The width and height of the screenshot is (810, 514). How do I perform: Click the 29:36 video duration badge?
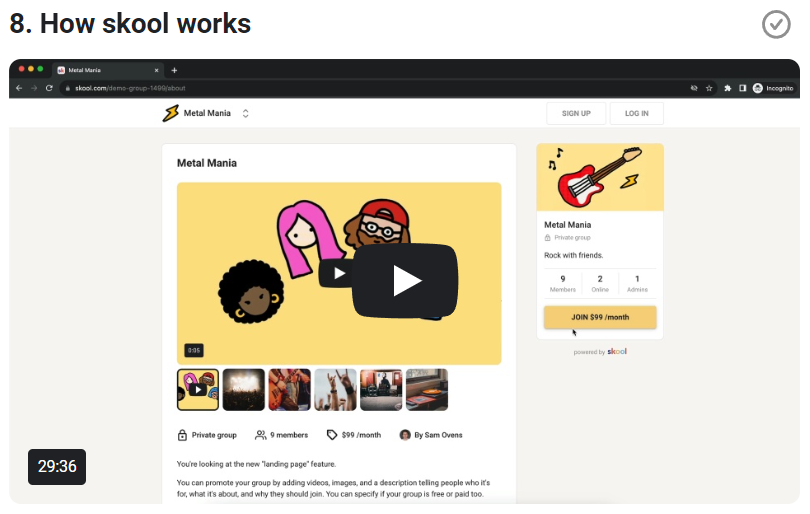pyautogui.click(x=57, y=466)
